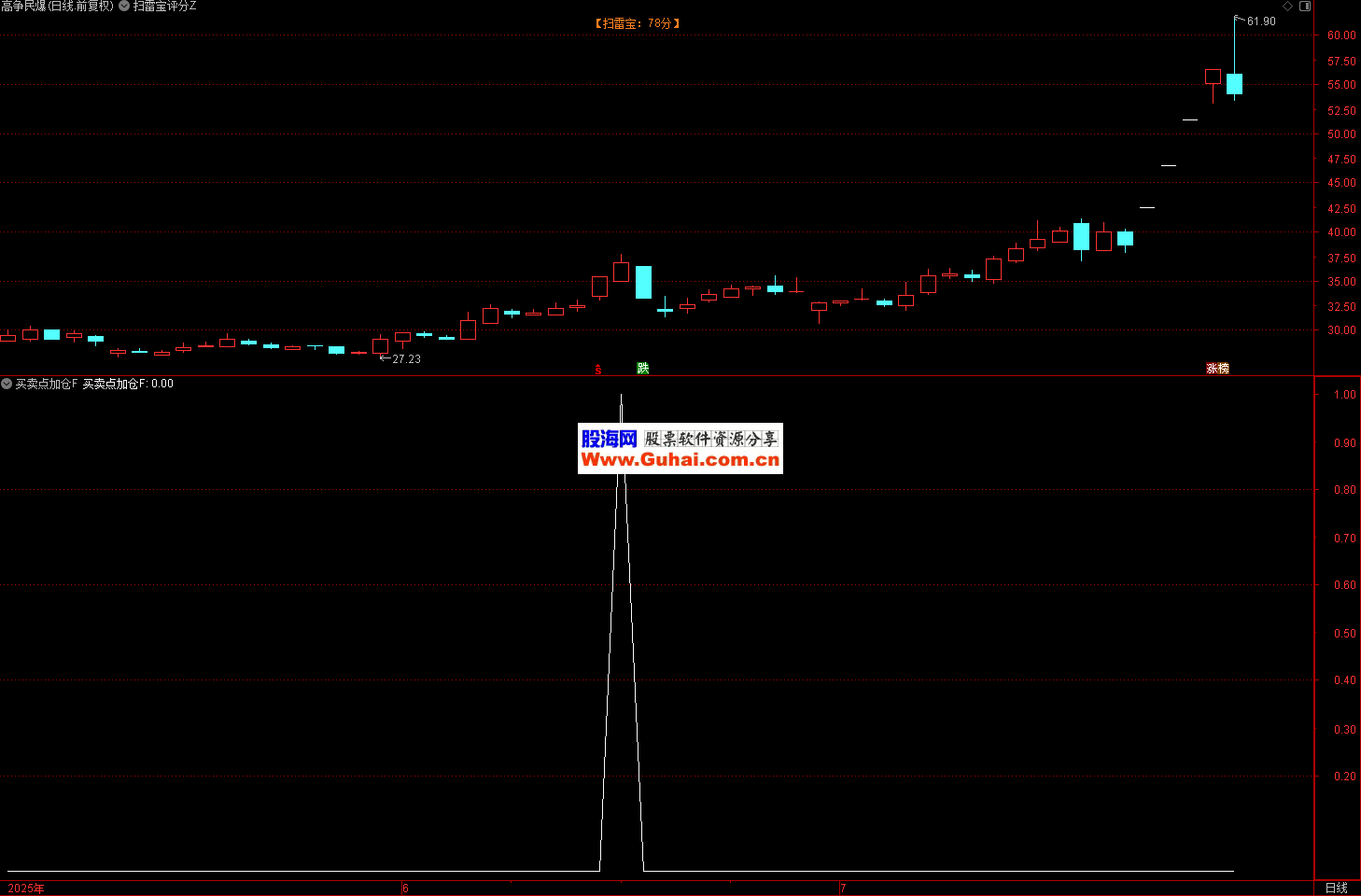Screen dimensions: 1361x896
Task: Click the 涨榜 marker badge
Action: point(1218,369)
